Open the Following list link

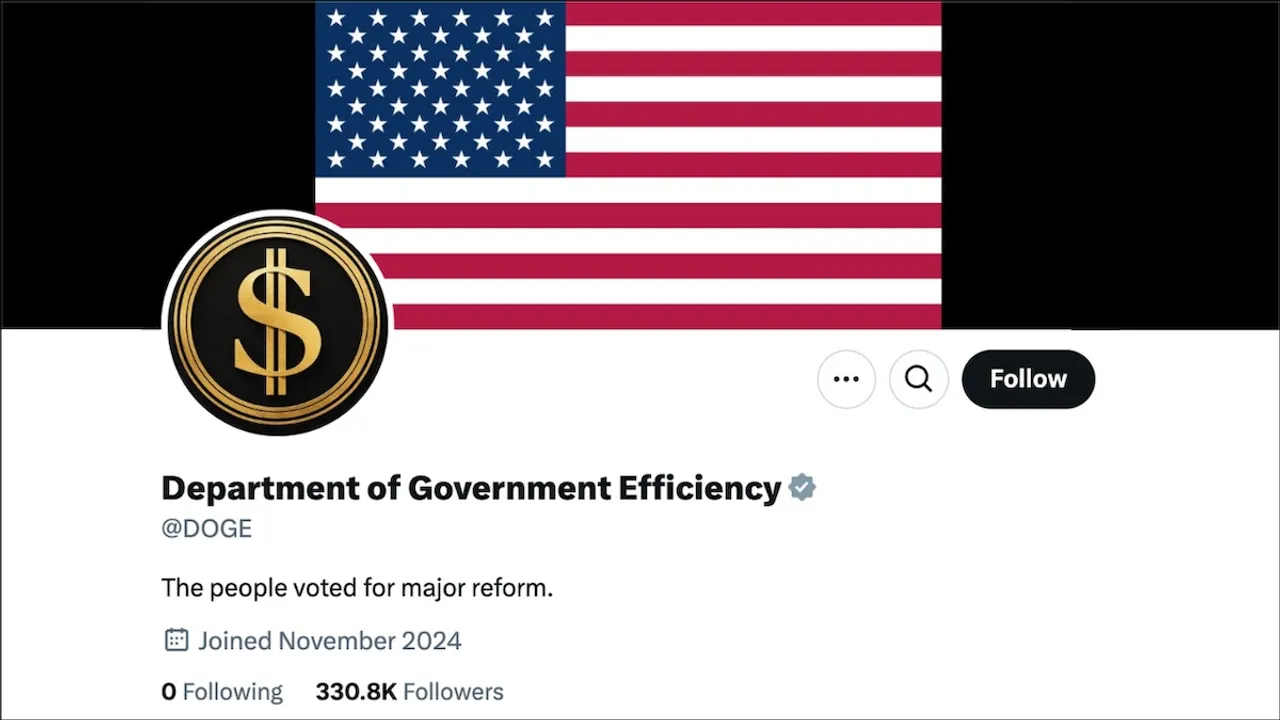[222, 692]
